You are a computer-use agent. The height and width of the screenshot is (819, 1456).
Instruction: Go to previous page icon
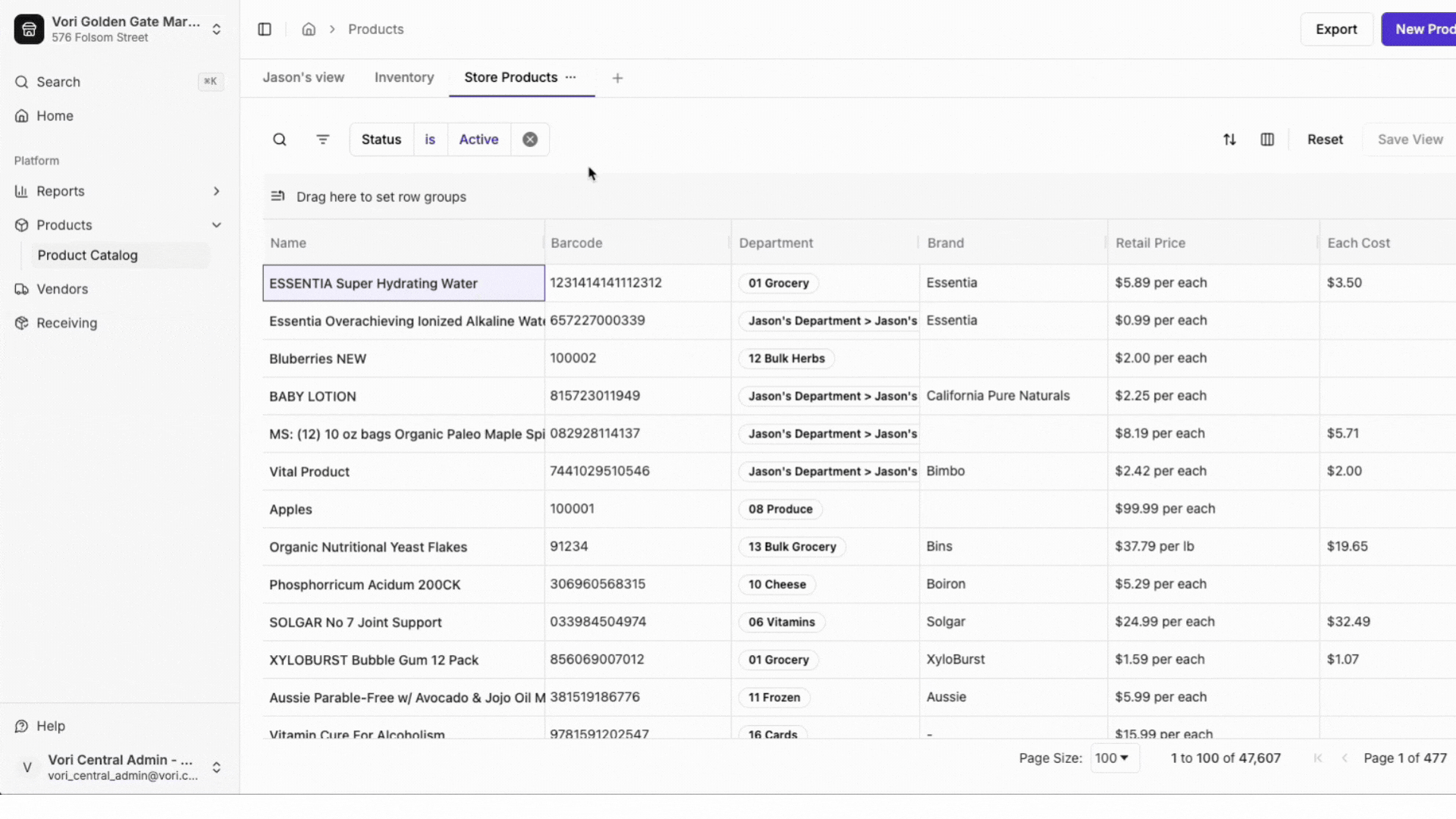point(1345,758)
